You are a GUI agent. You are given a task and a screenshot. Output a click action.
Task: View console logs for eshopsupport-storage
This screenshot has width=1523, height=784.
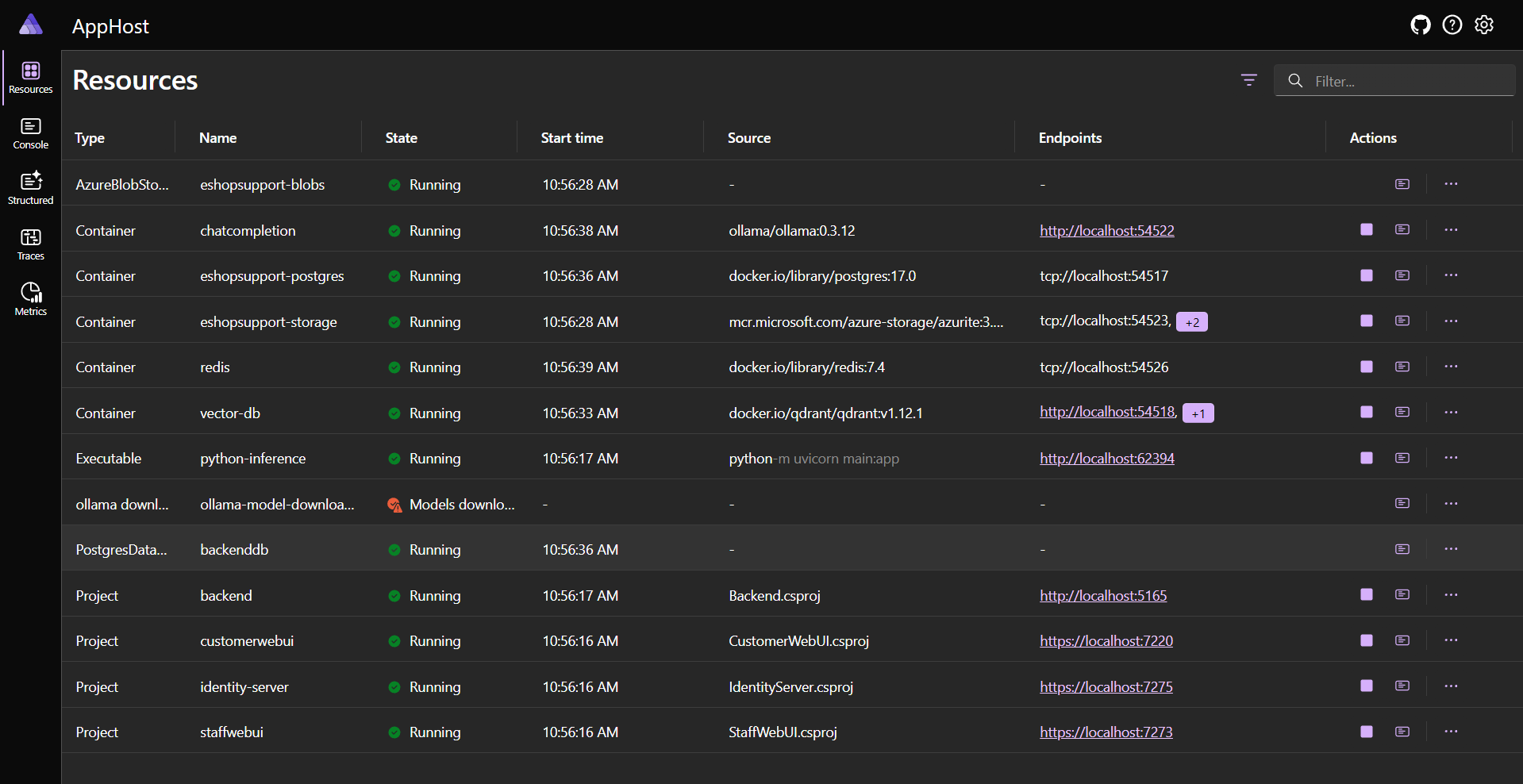point(1402,321)
